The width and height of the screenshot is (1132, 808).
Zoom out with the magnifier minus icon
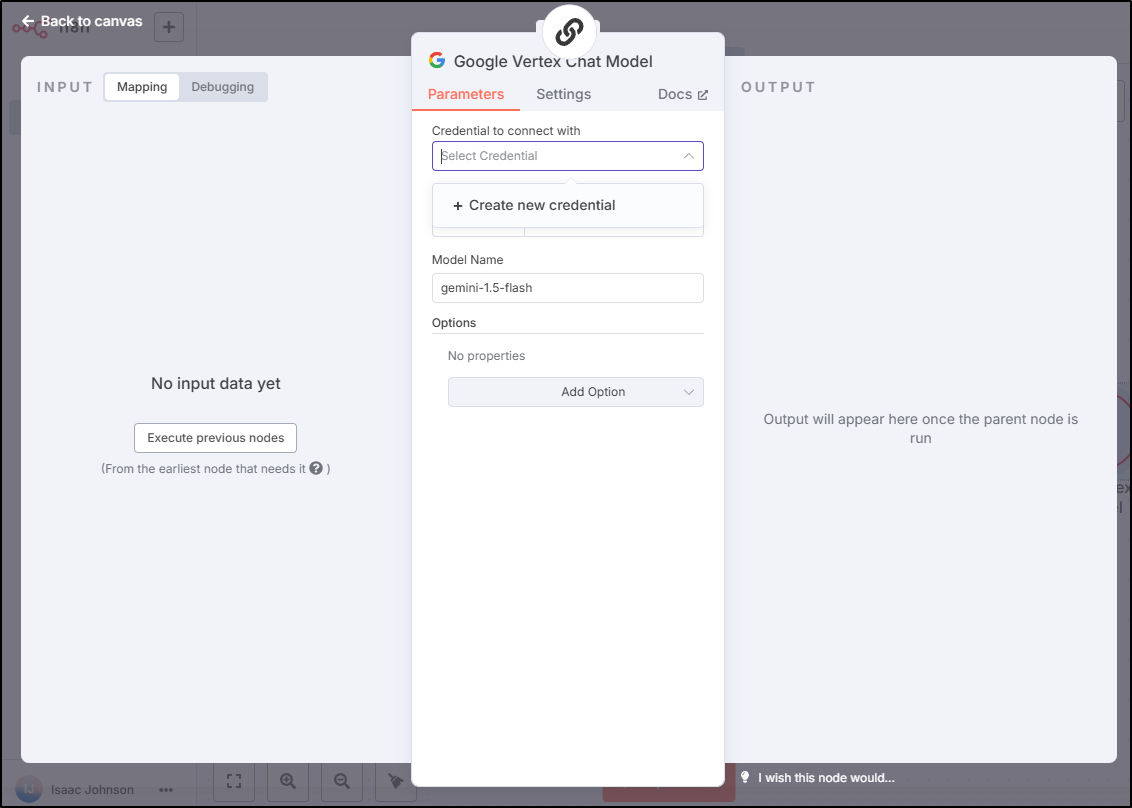(x=341, y=781)
